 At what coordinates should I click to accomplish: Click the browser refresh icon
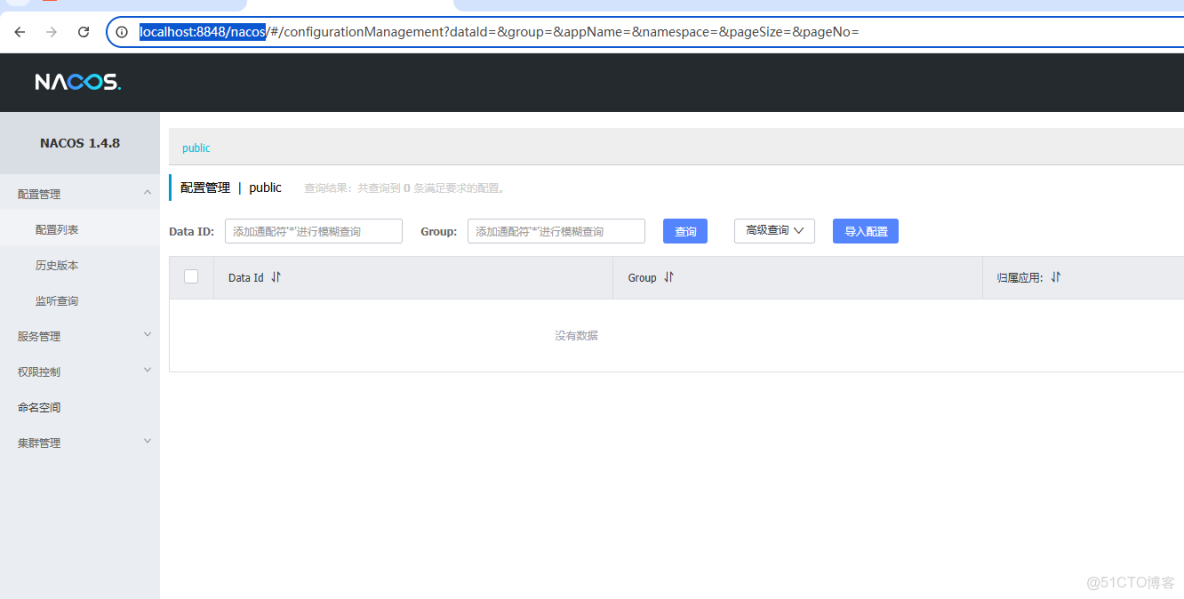[83, 31]
